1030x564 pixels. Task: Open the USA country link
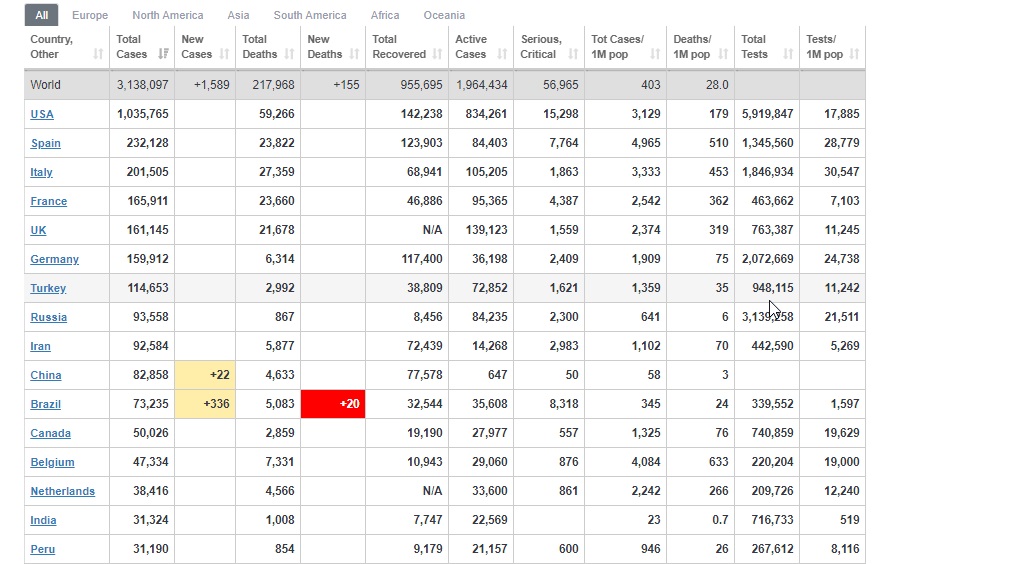click(x=42, y=114)
